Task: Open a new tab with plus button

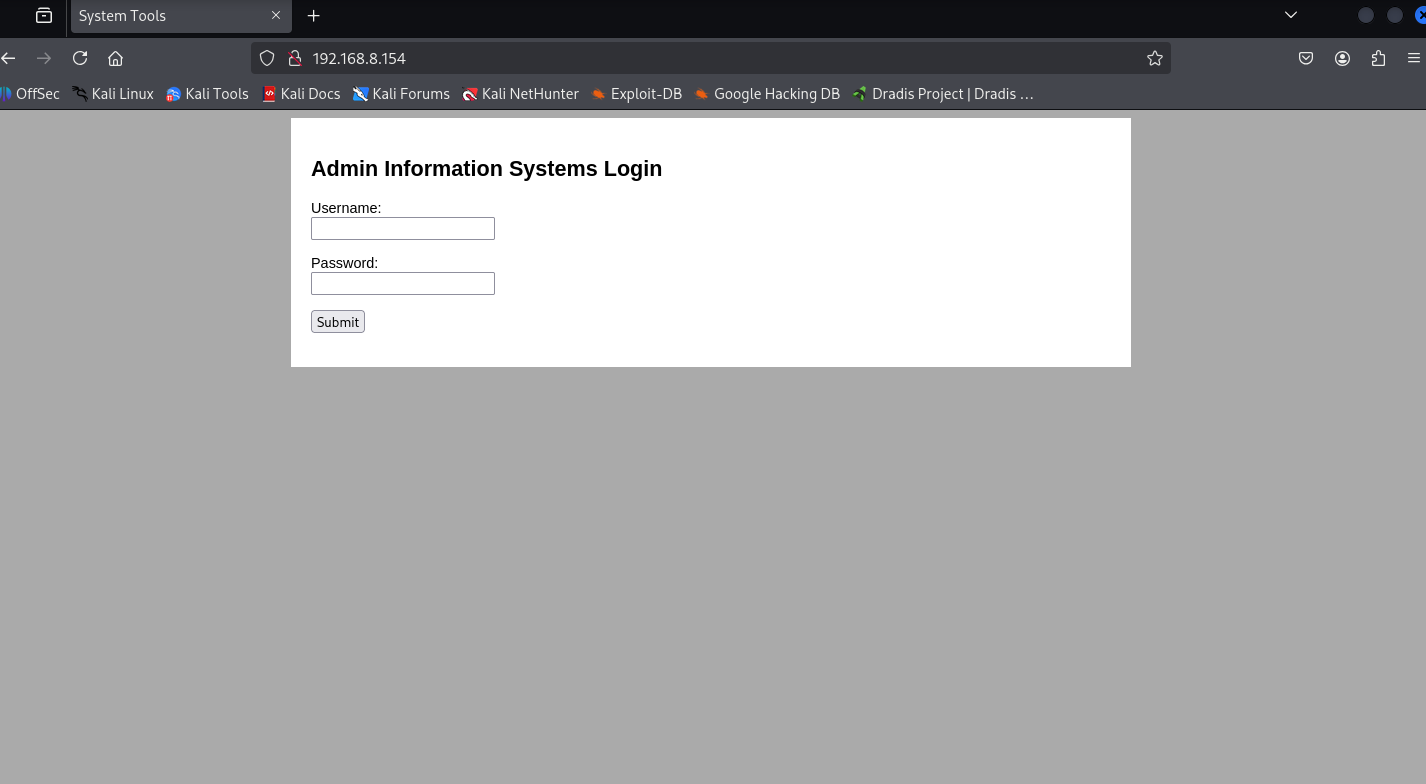Action: tap(314, 16)
